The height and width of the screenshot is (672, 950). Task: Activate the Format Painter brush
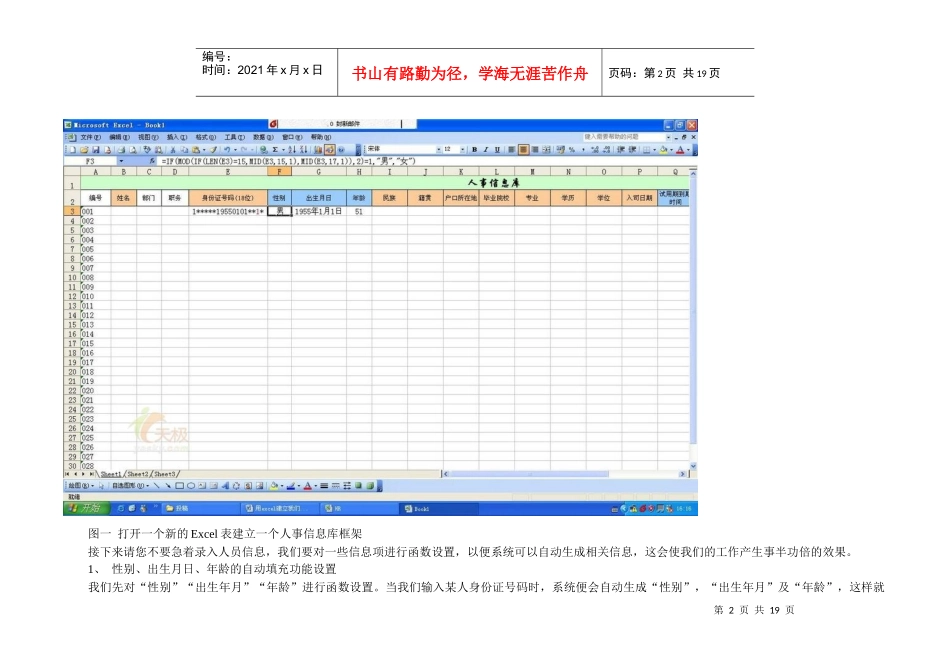tap(213, 150)
